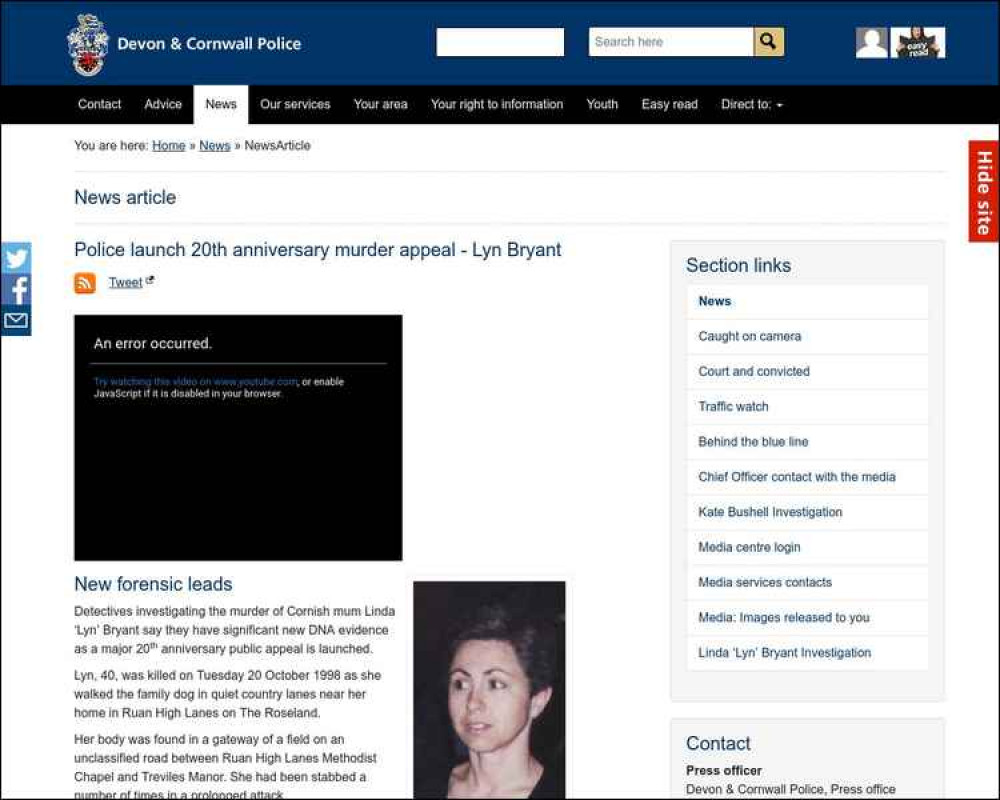Open the Kate Bushell Investigation link
The width and height of the screenshot is (1000, 800).
(807, 512)
